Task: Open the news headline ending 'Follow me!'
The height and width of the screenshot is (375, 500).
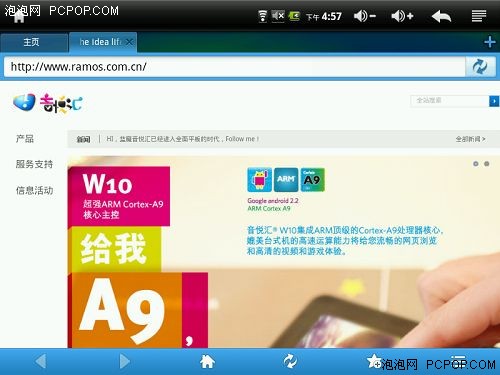Action: (x=183, y=139)
